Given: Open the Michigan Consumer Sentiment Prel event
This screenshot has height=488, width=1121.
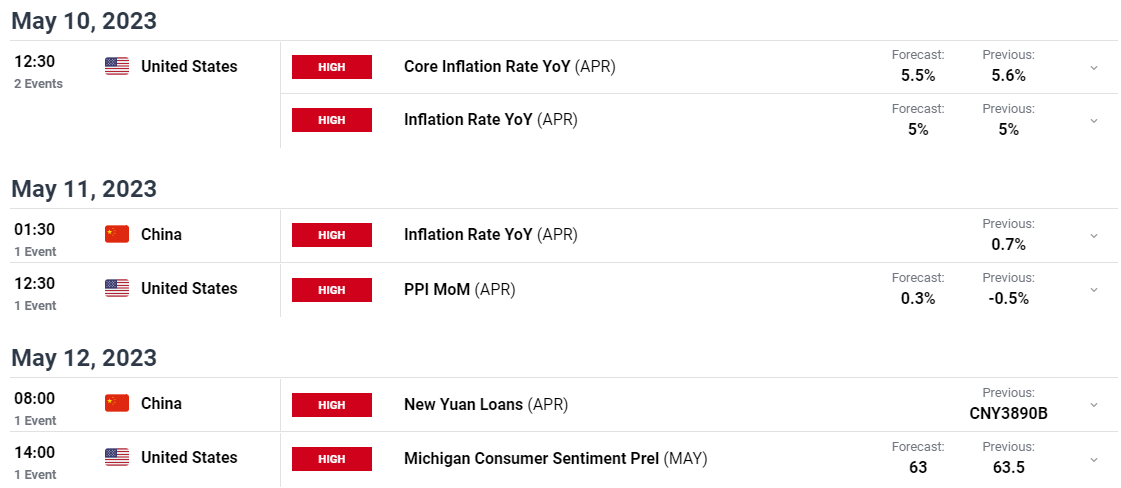Looking at the screenshot, I should point(555,458).
